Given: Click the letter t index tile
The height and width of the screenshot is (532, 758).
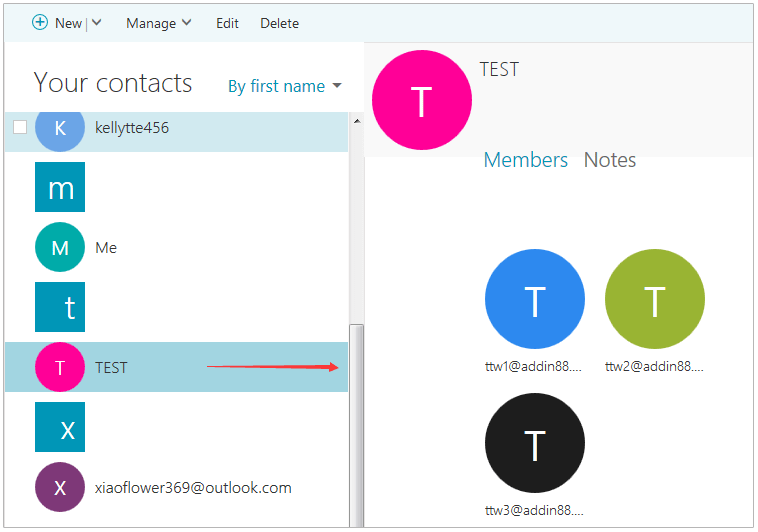Looking at the screenshot, I should click(x=60, y=307).
